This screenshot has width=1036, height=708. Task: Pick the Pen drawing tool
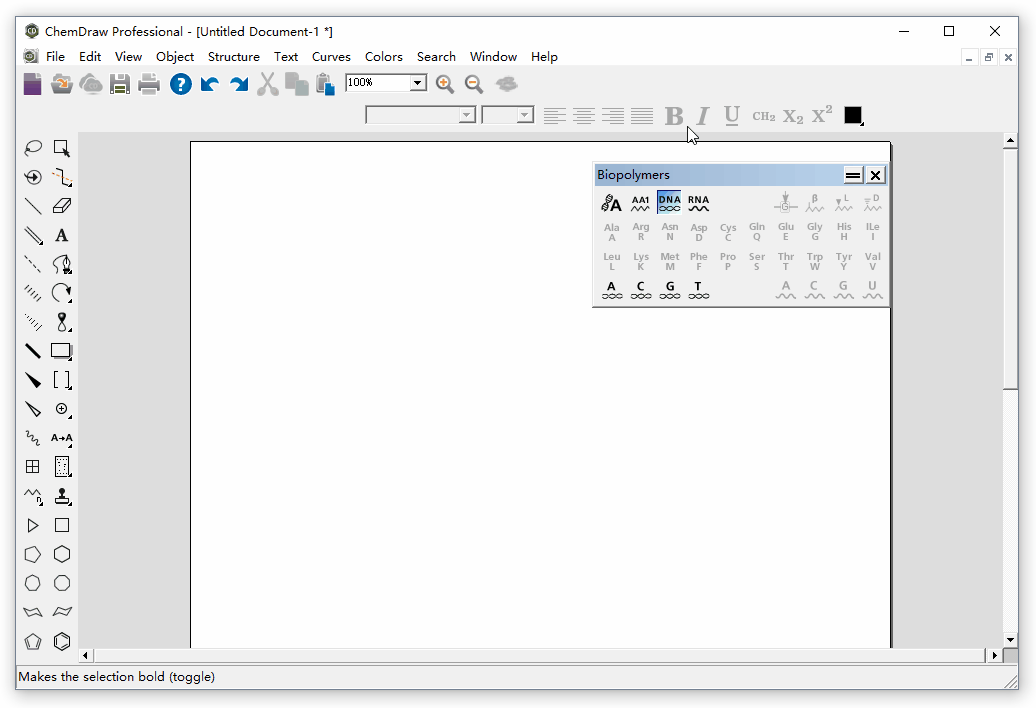tap(61, 264)
